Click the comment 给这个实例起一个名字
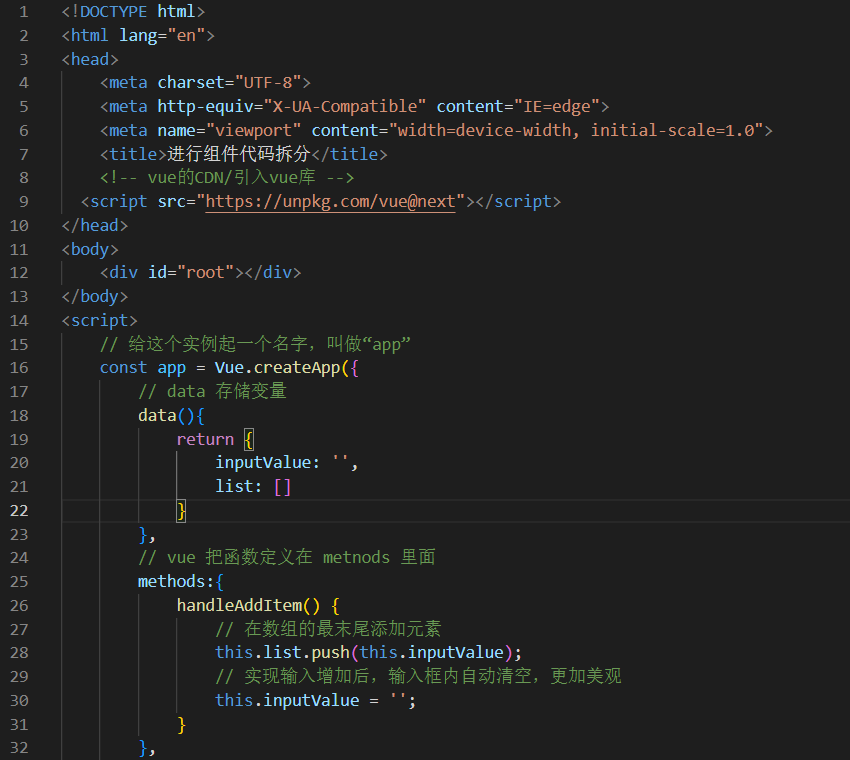The width and height of the screenshot is (850, 760). tap(255, 344)
